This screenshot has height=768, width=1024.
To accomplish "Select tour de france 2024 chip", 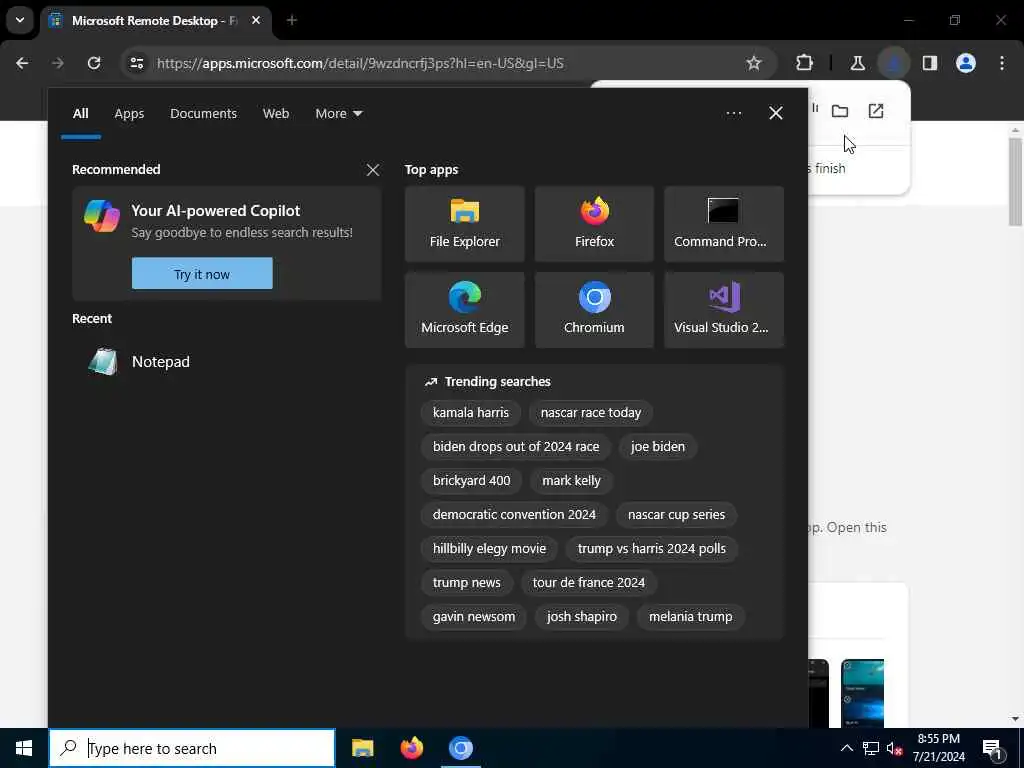I will click(x=588, y=583).
